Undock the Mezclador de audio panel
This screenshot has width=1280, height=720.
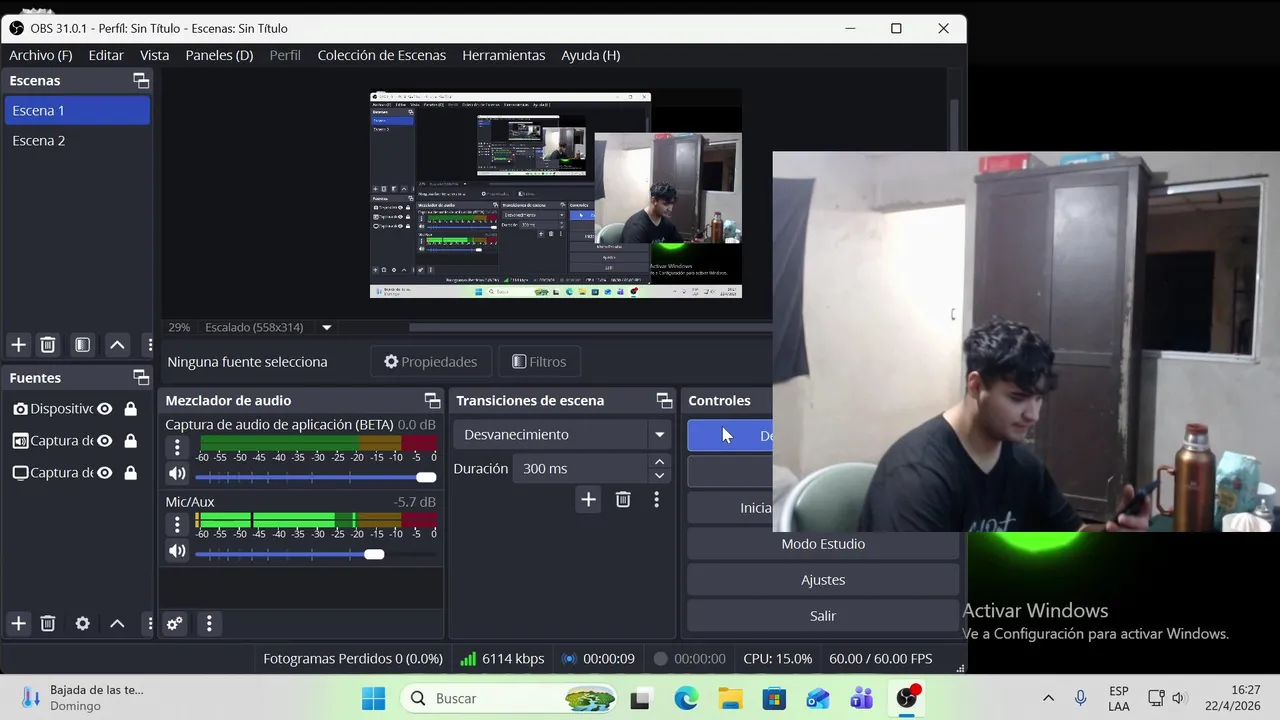pos(432,401)
